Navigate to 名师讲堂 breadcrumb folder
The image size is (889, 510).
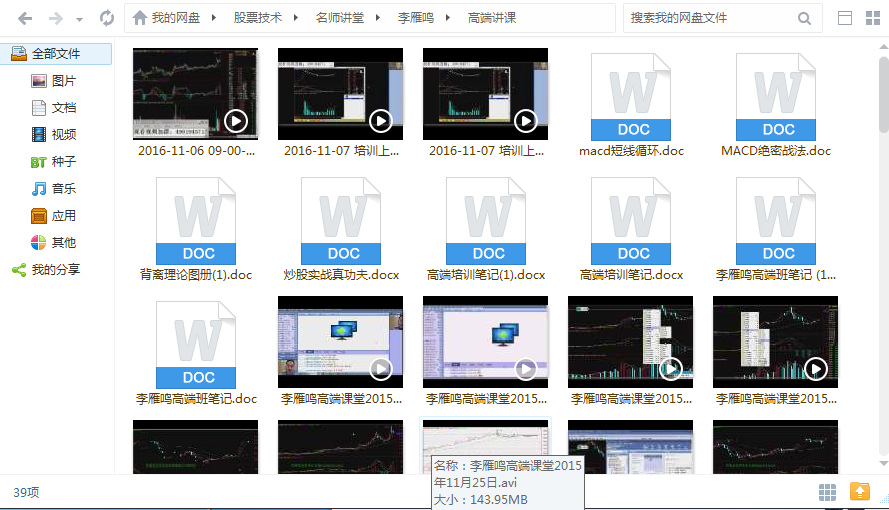click(340, 18)
